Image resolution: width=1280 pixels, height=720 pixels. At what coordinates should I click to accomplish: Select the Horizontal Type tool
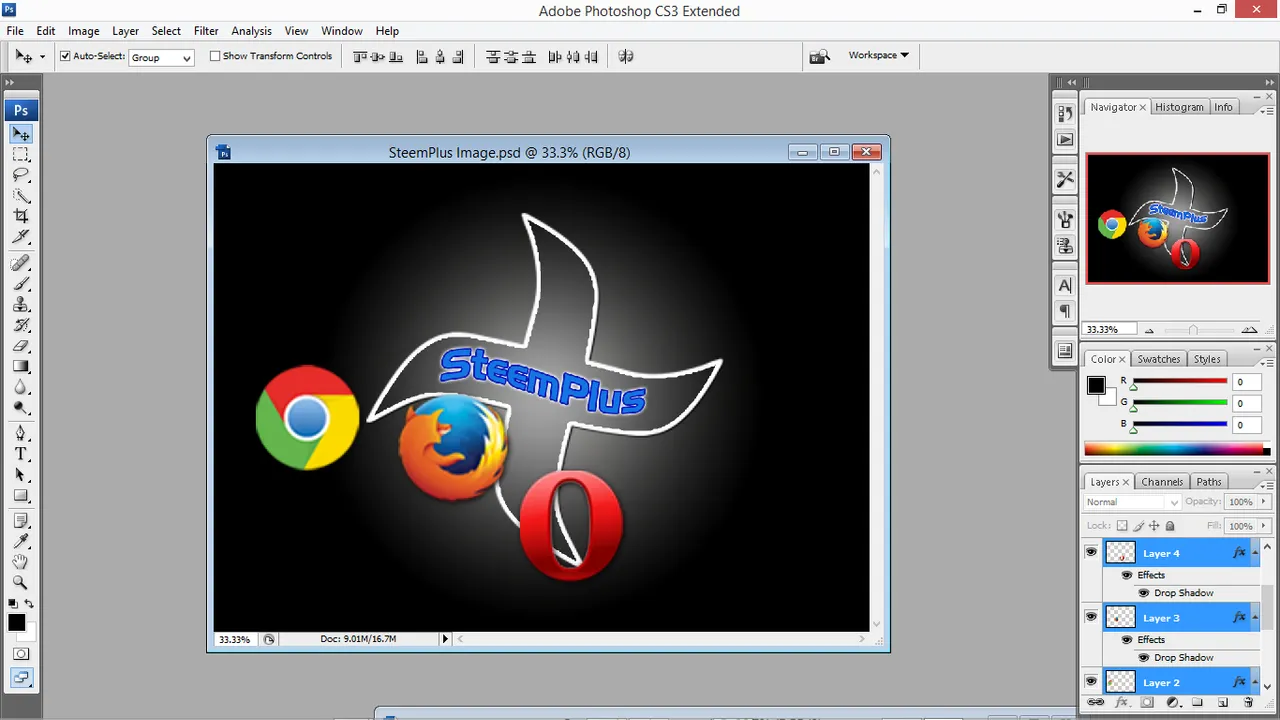coord(21,454)
